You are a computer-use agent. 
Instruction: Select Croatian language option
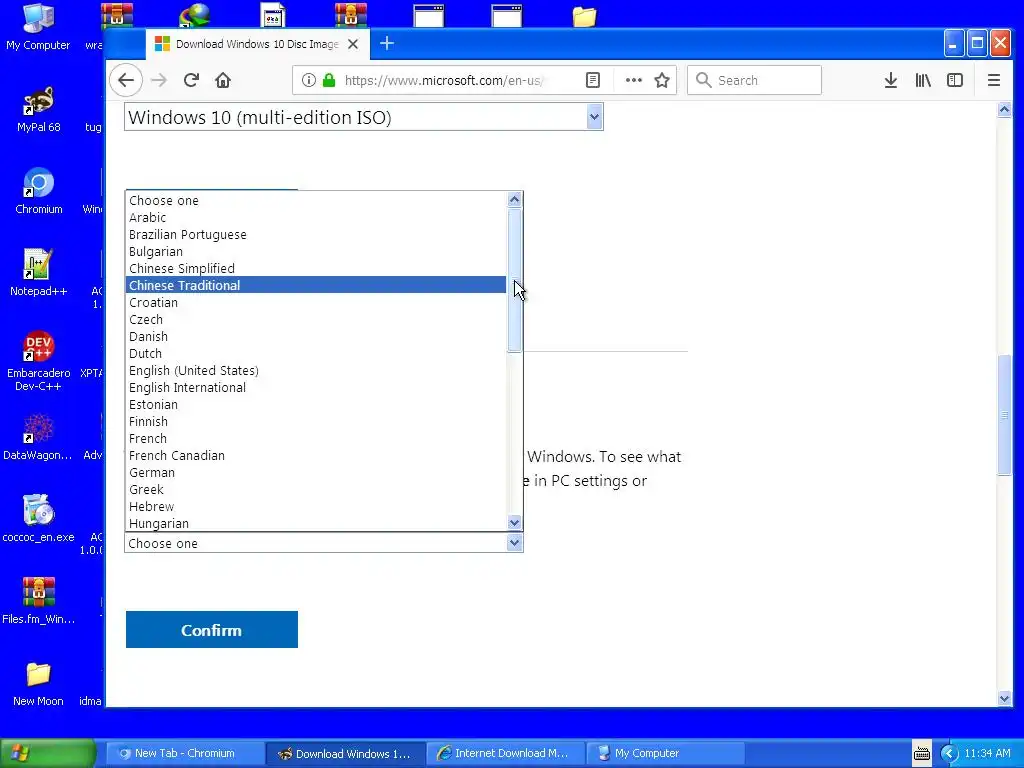315,302
